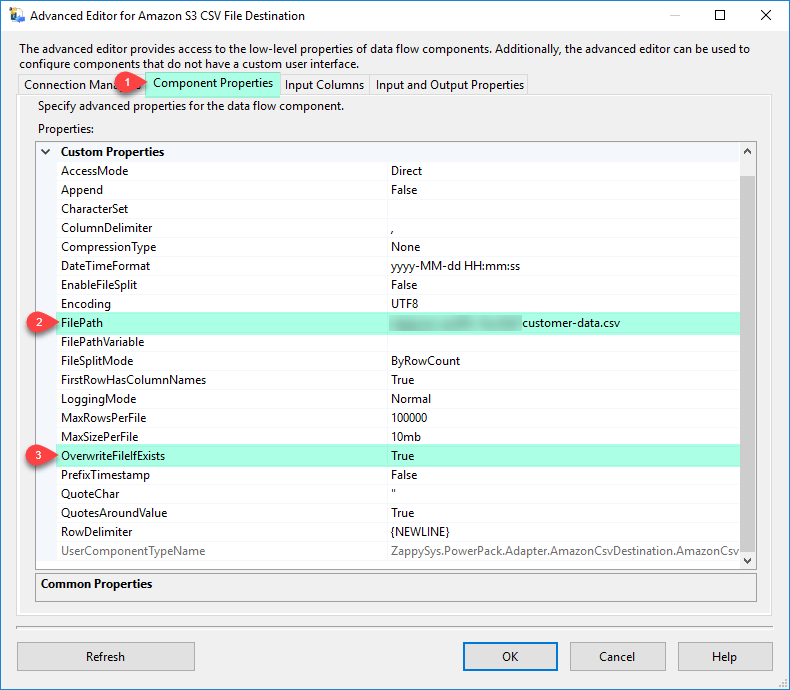
Task: Click the scrollbar up arrow
Action: coord(748,151)
